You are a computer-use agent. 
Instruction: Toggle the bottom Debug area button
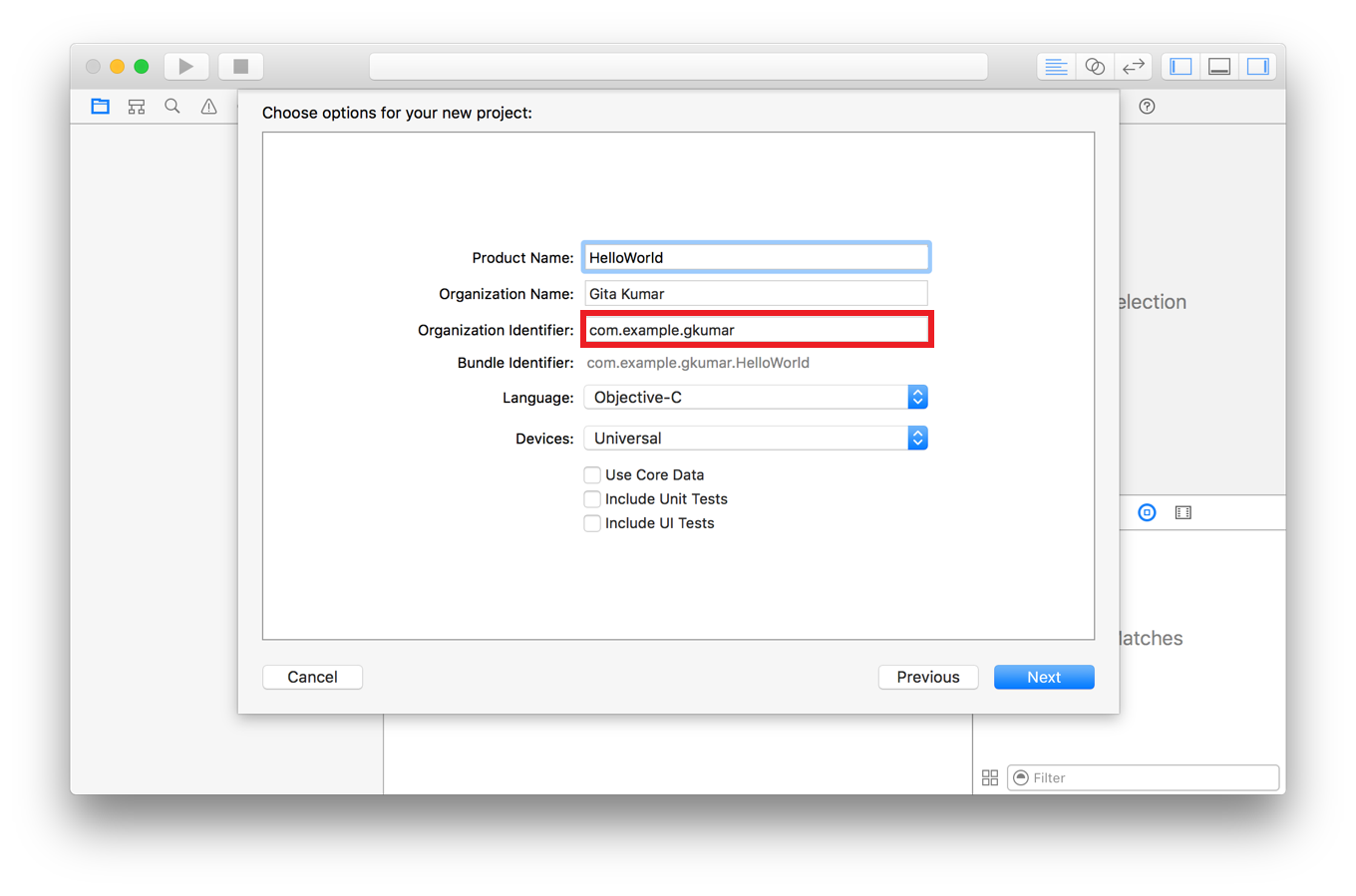coord(1219,67)
